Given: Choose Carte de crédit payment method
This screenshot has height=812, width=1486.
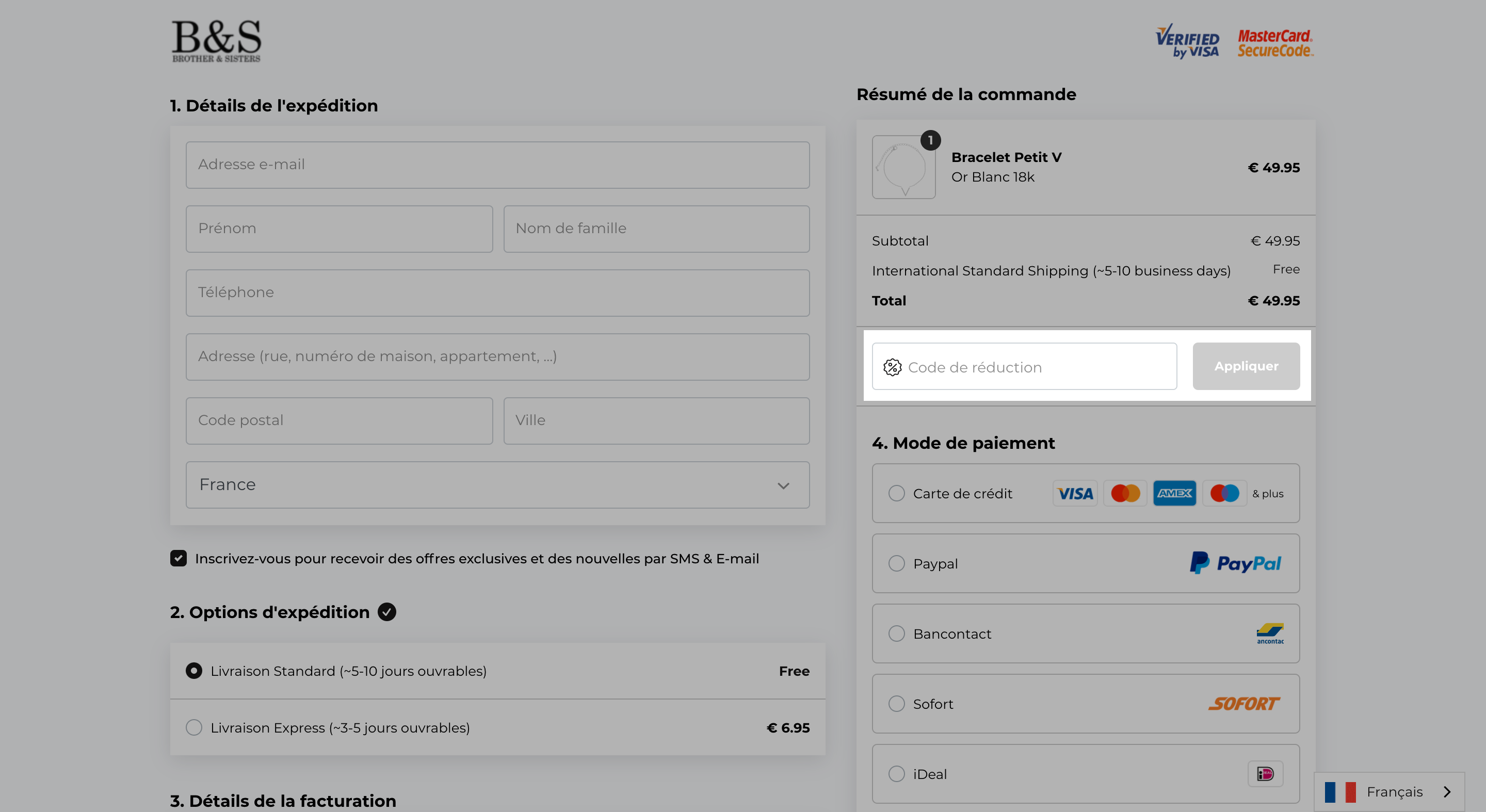Looking at the screenshot, I should (x=896, y=493).
